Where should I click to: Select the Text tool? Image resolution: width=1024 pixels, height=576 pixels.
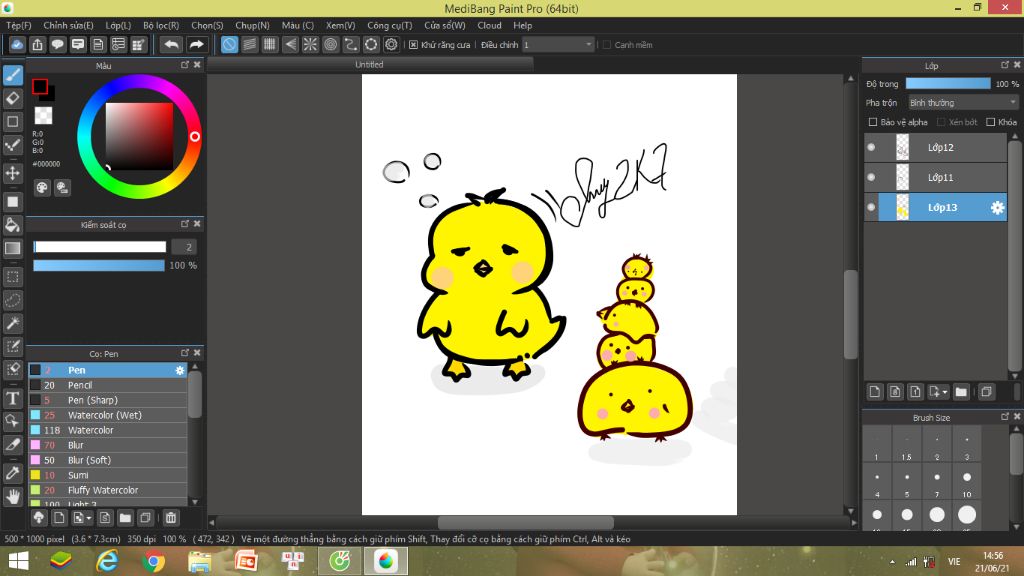click(x=12, y=398)
